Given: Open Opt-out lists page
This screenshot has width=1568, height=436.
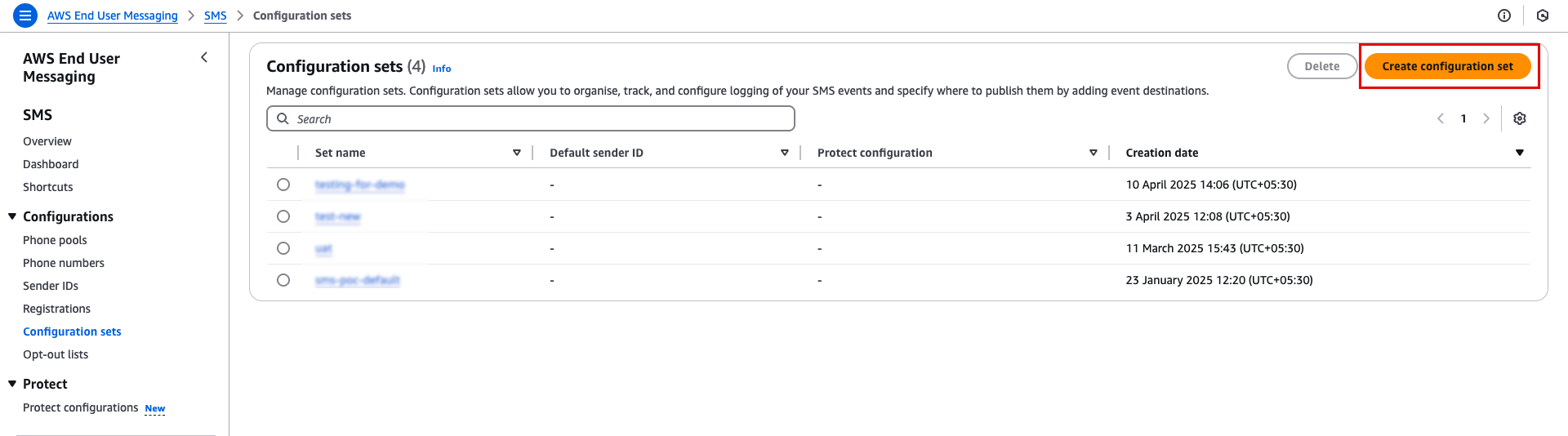Looking at the screenshot, I should [56, 354].
